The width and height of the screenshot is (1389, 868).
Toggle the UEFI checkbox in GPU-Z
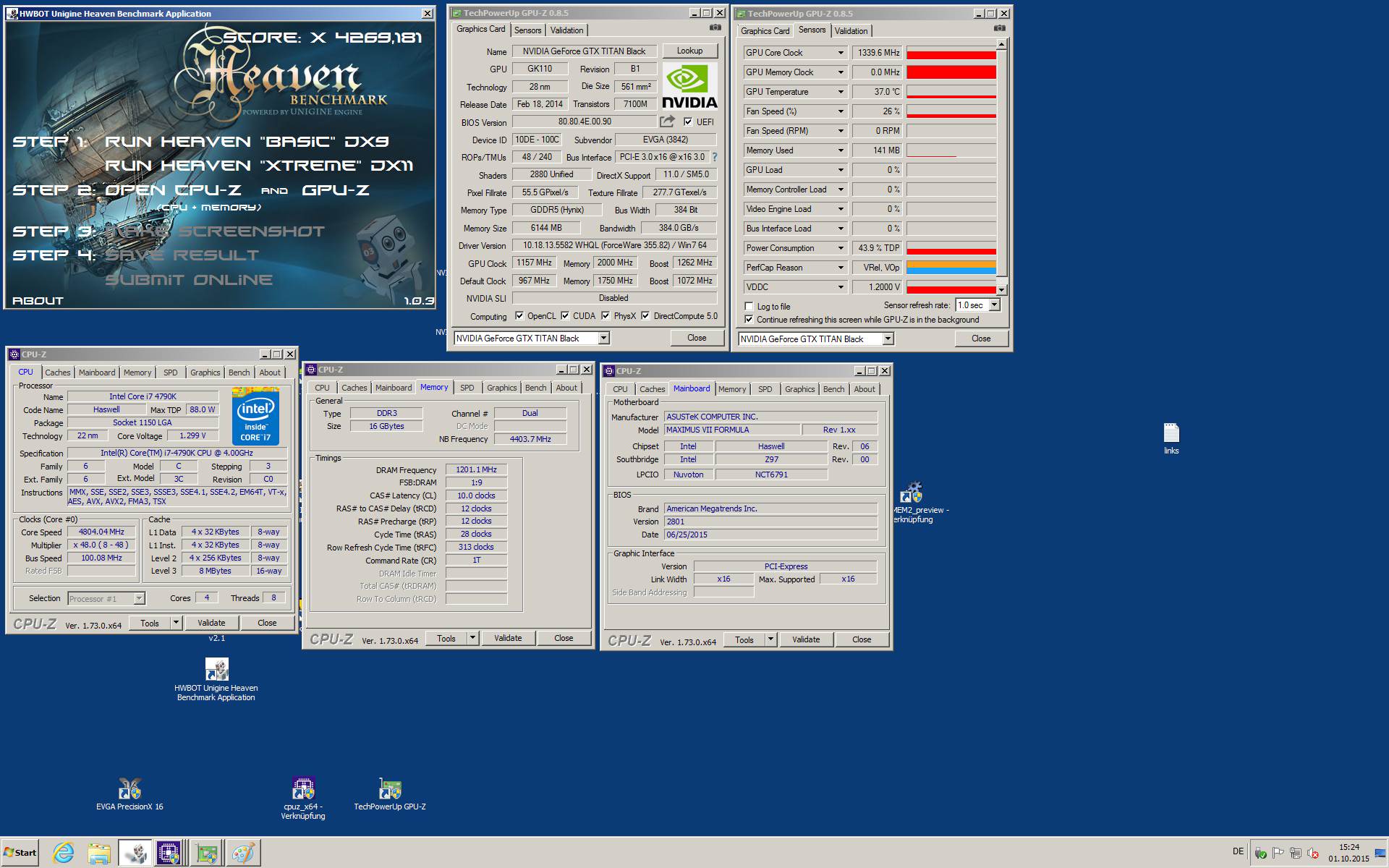tap(687, 122)
